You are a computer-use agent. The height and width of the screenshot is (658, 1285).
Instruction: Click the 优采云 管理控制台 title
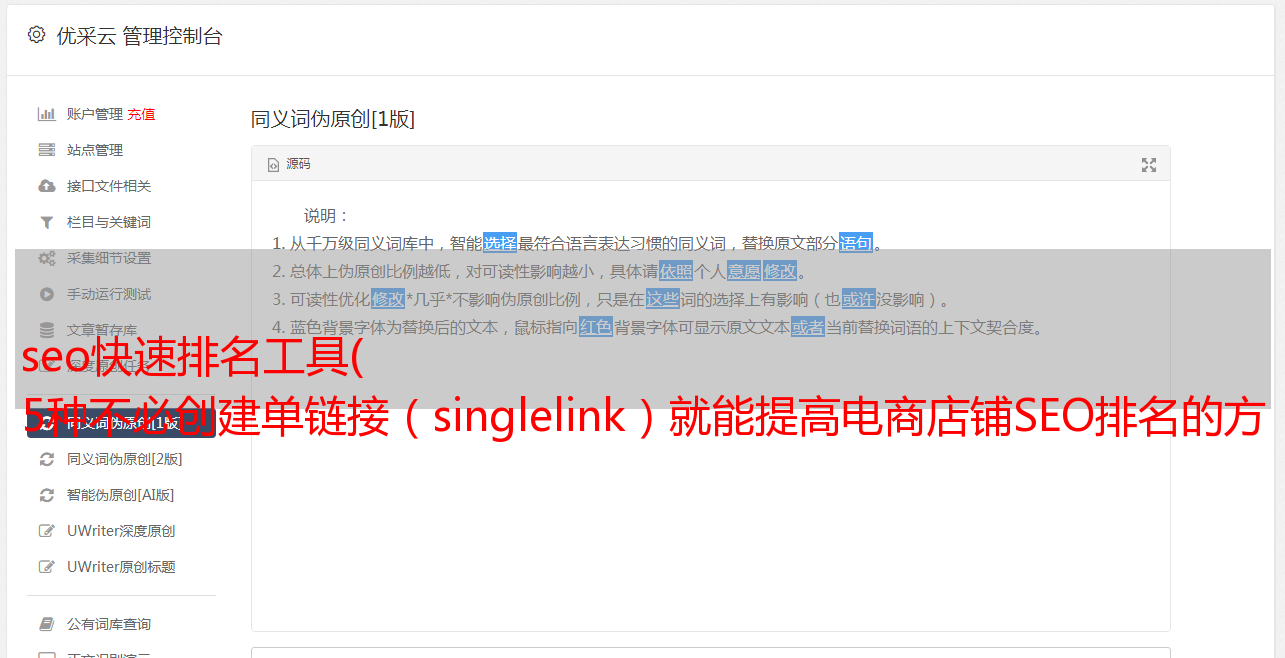pyautogui.click(x=139, y=36)
